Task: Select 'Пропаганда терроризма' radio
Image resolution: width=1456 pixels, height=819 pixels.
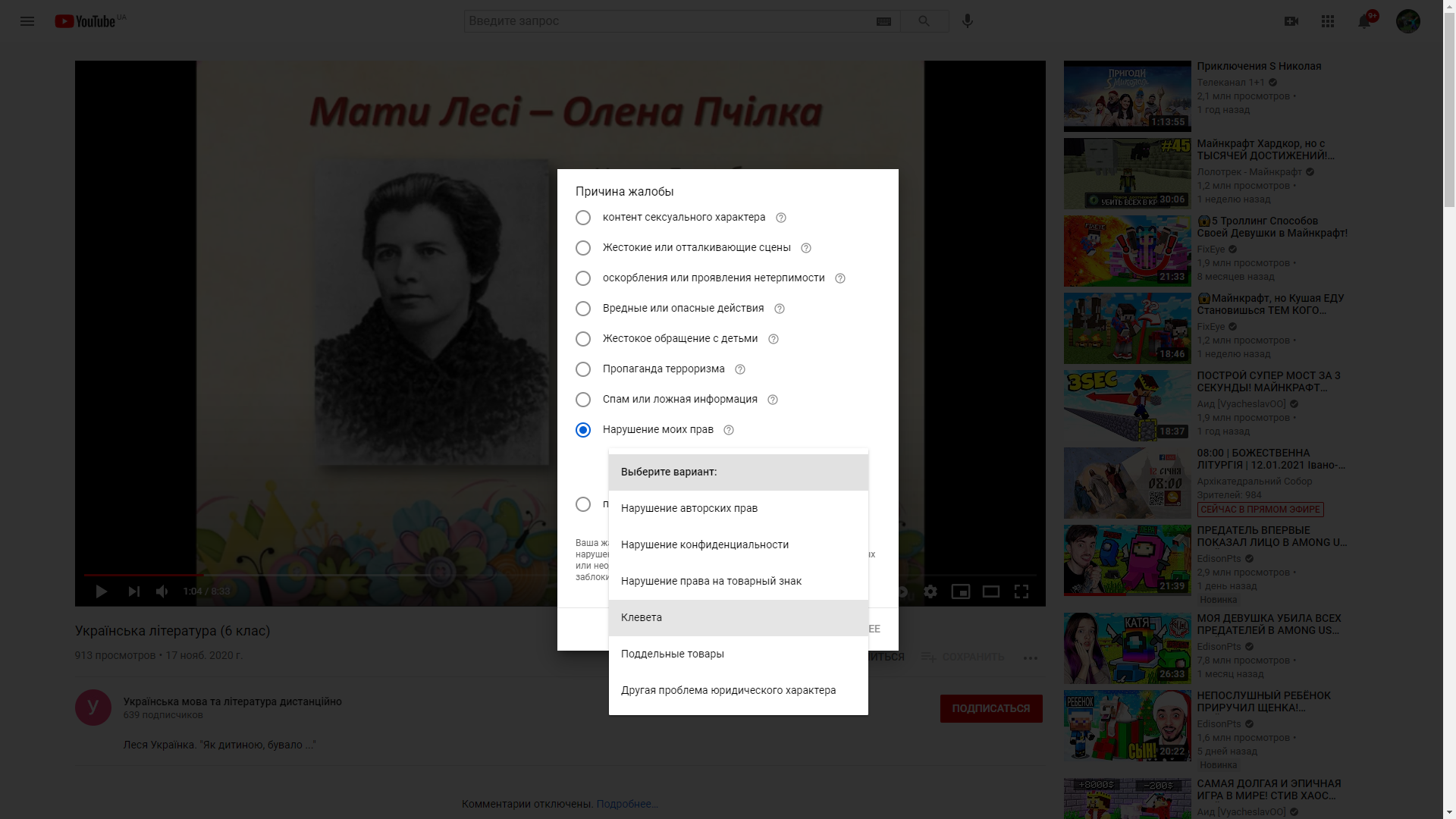Action: pyautogui.click(x=583, y=369)
